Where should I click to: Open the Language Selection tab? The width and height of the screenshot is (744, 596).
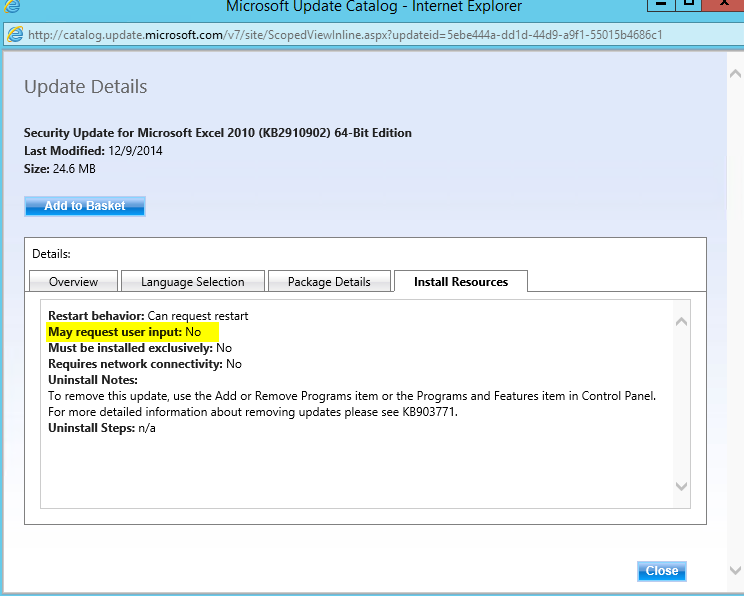[193, 281]
